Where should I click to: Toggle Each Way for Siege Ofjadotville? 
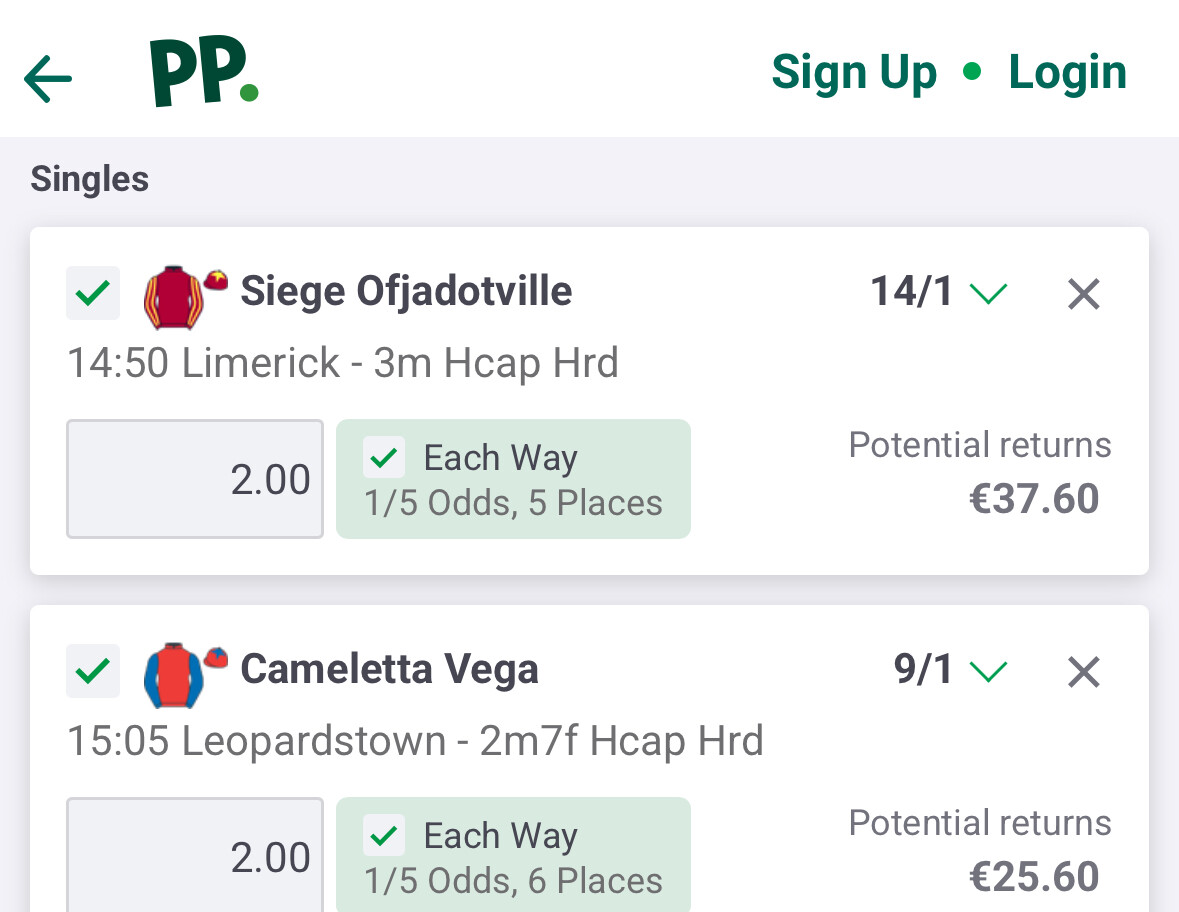(385, 458)
